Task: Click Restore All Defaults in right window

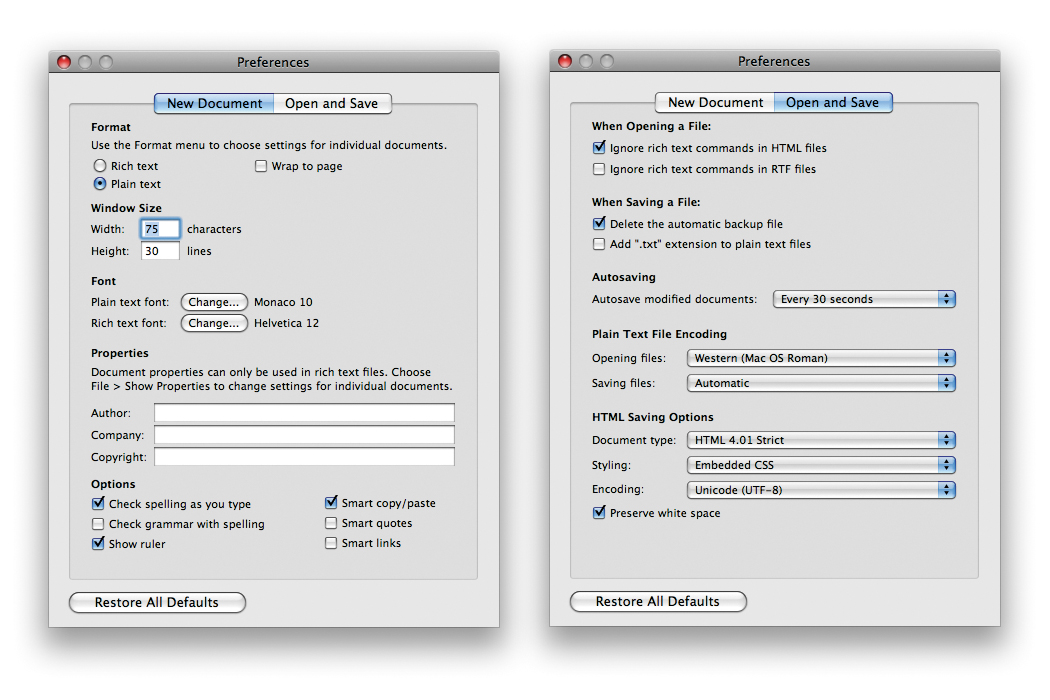Action: point(658,601)
